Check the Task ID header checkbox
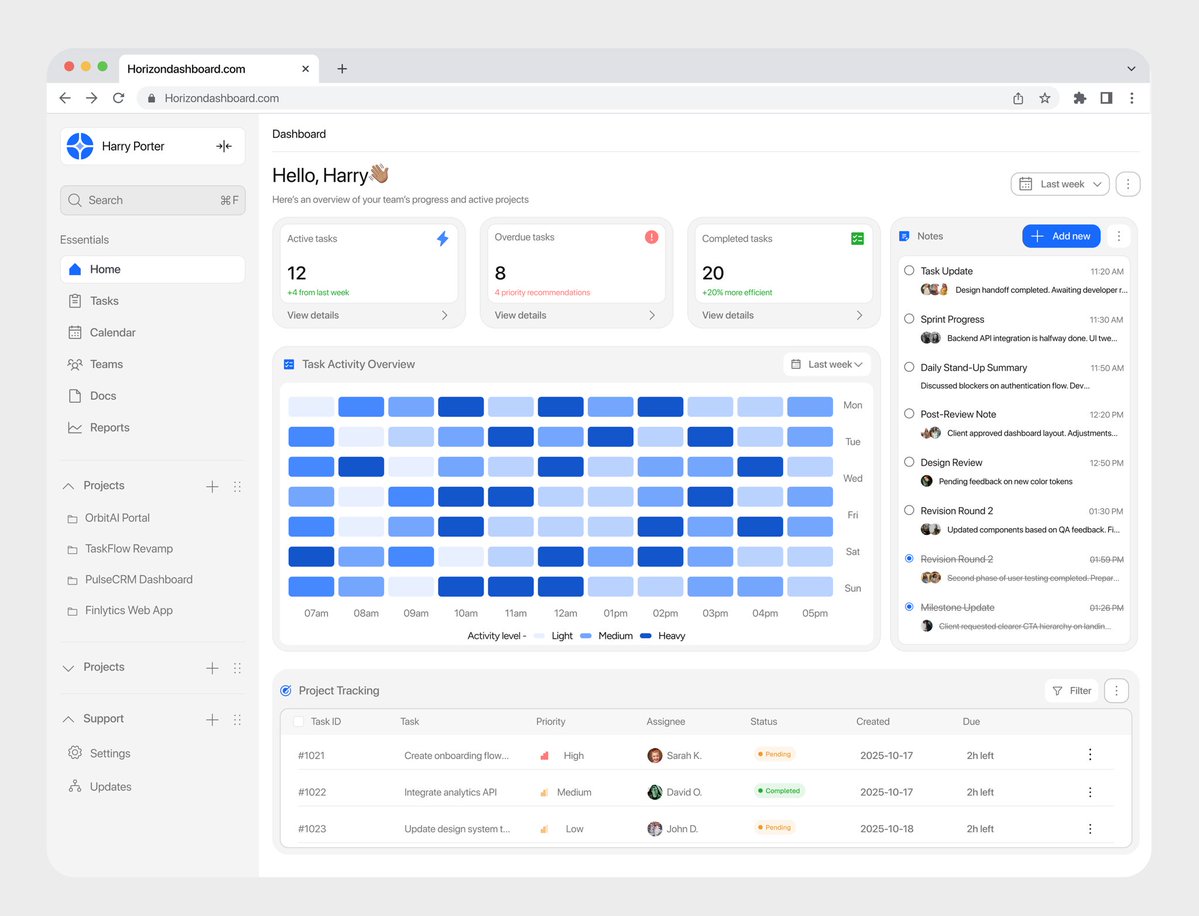 point(297,721)
